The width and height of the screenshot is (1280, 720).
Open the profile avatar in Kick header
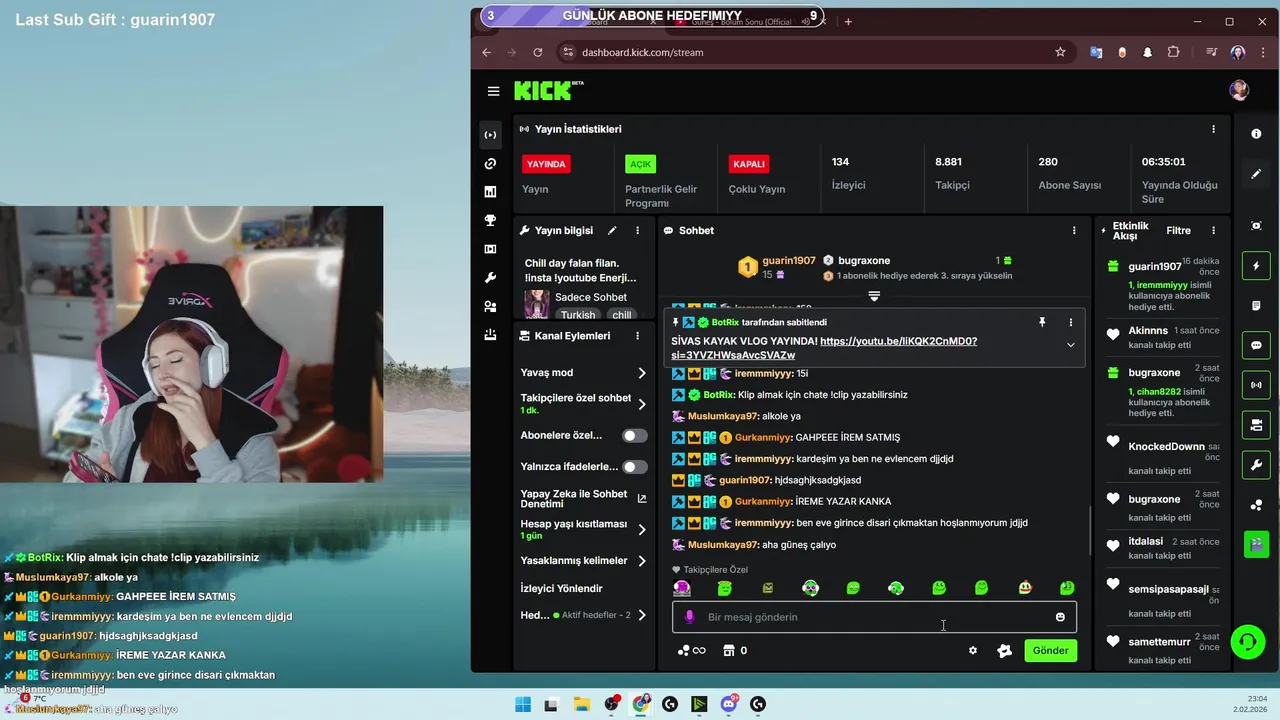[x=1239, y=91]
